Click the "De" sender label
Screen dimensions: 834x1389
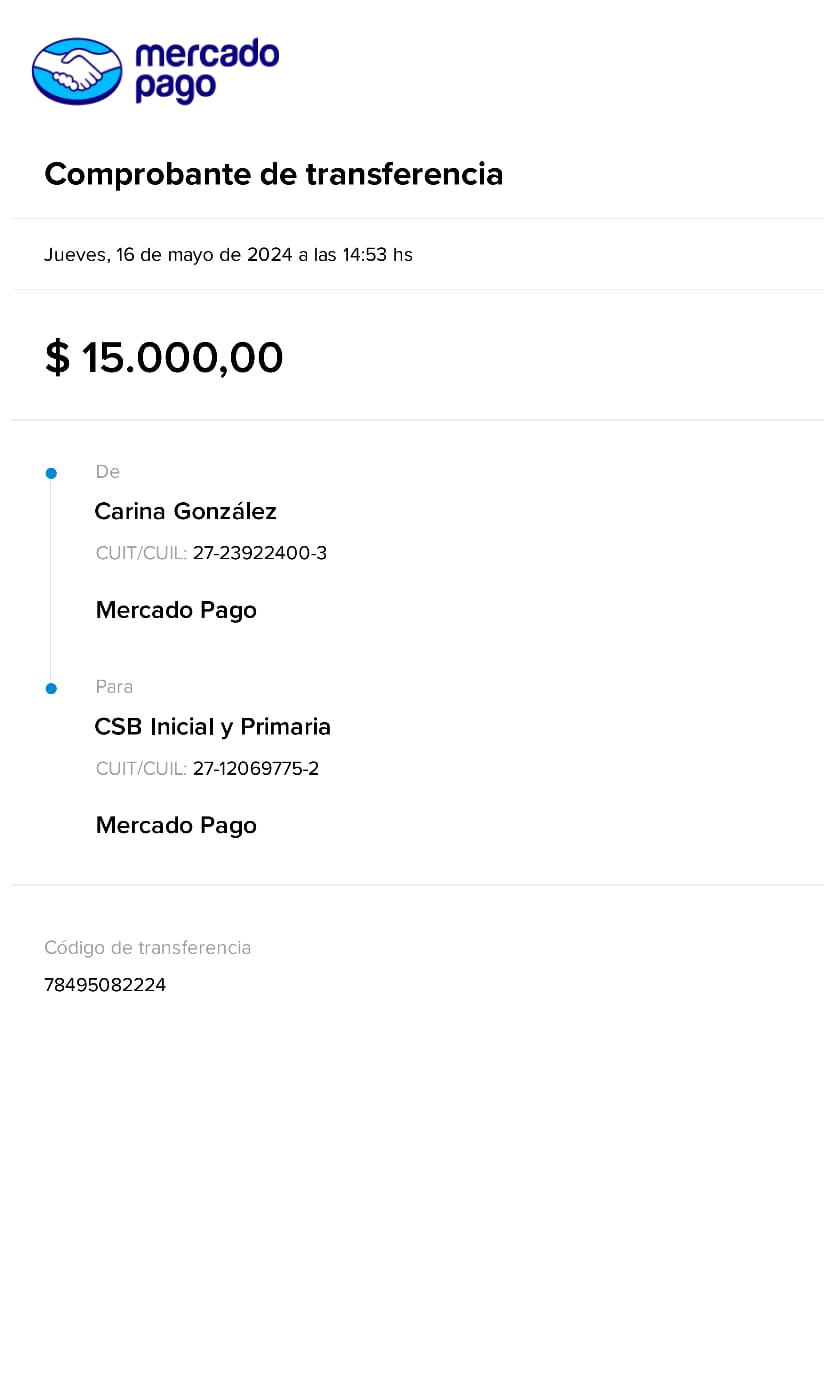pos(108,472)
